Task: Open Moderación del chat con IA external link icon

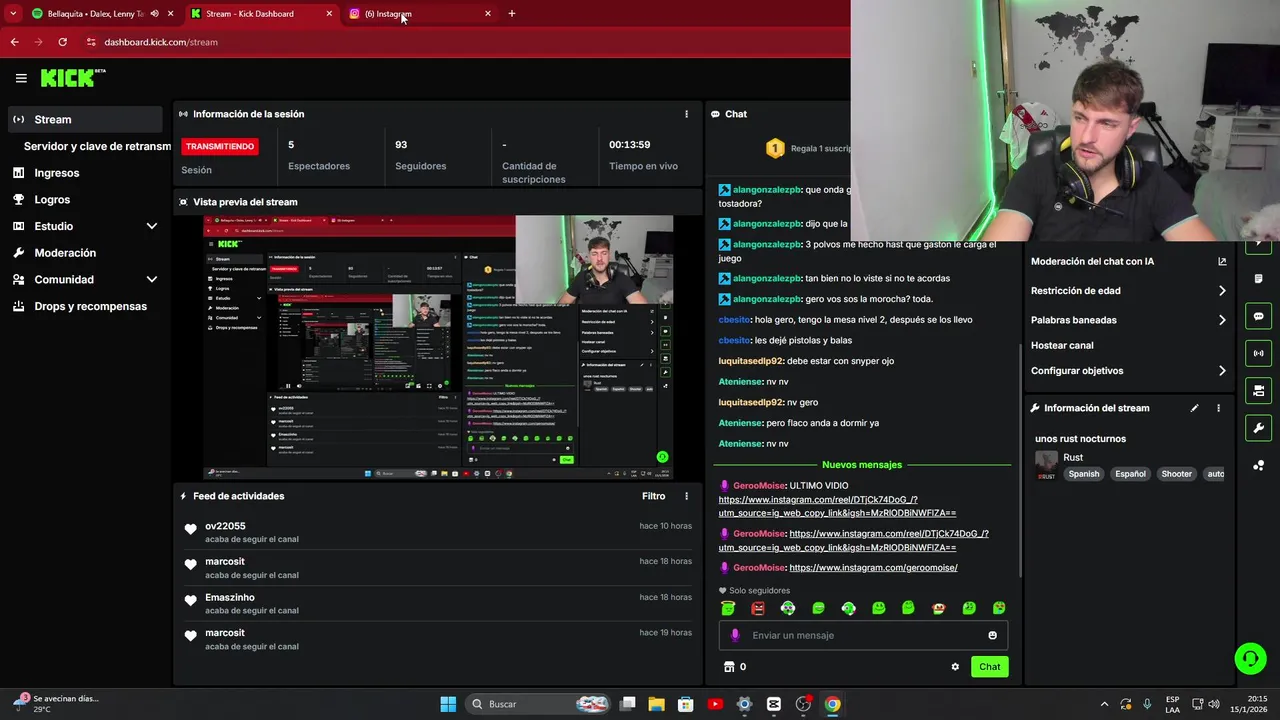Action: point(1222,262)
